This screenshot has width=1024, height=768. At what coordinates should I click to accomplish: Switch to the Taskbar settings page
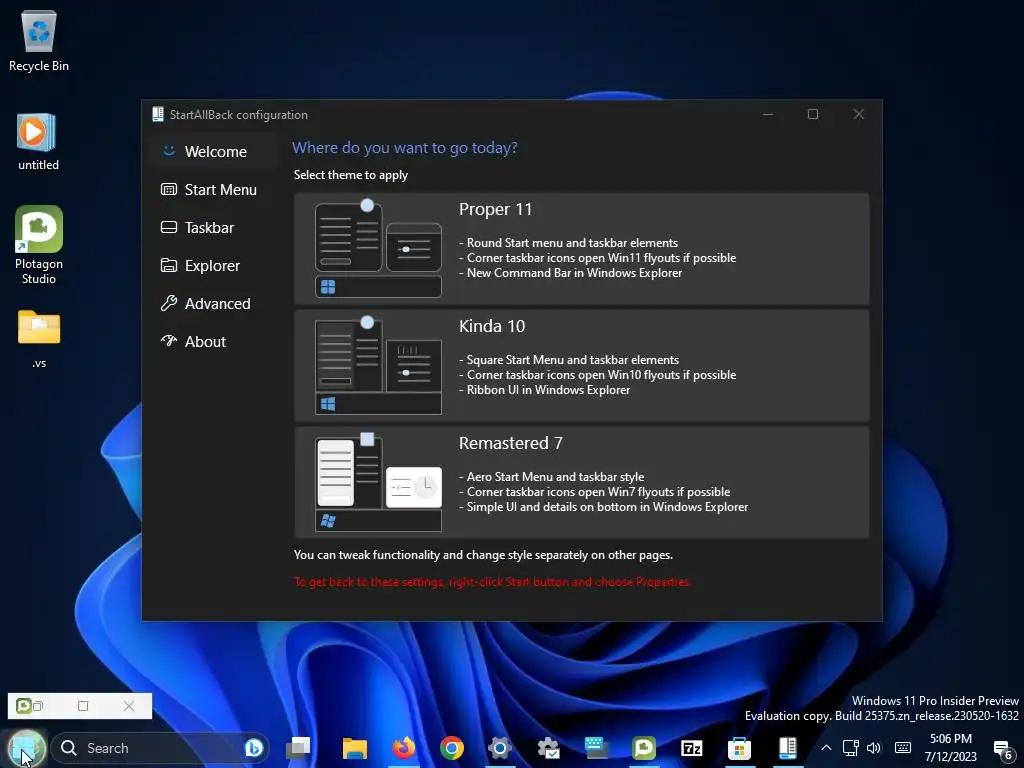[x=213, y=227]
